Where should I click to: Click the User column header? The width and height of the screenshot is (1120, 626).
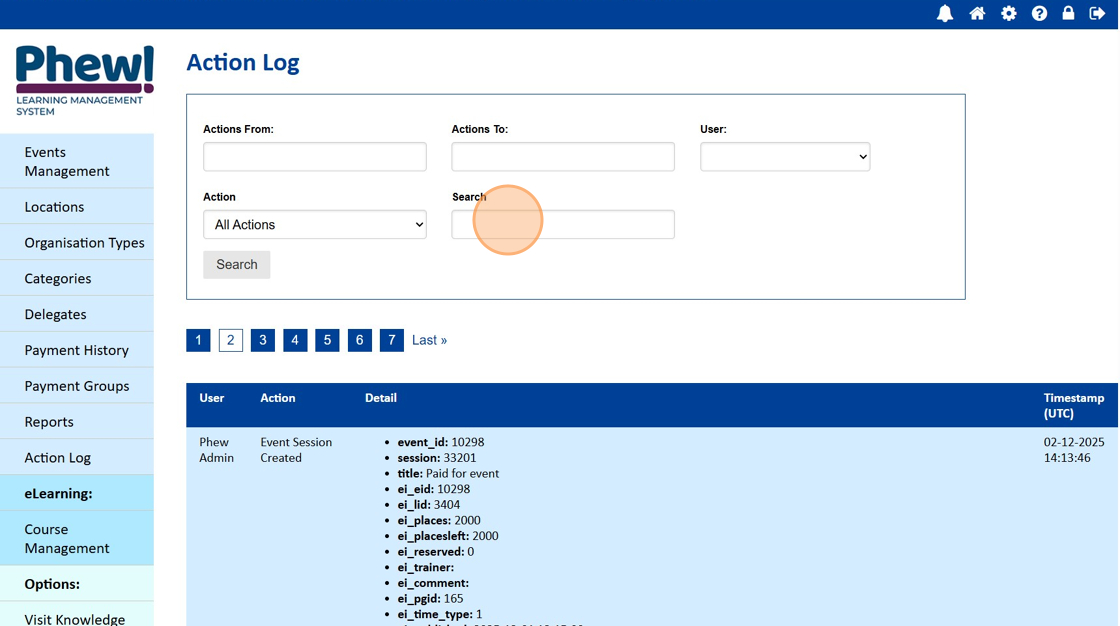click(x=211, y=398)
